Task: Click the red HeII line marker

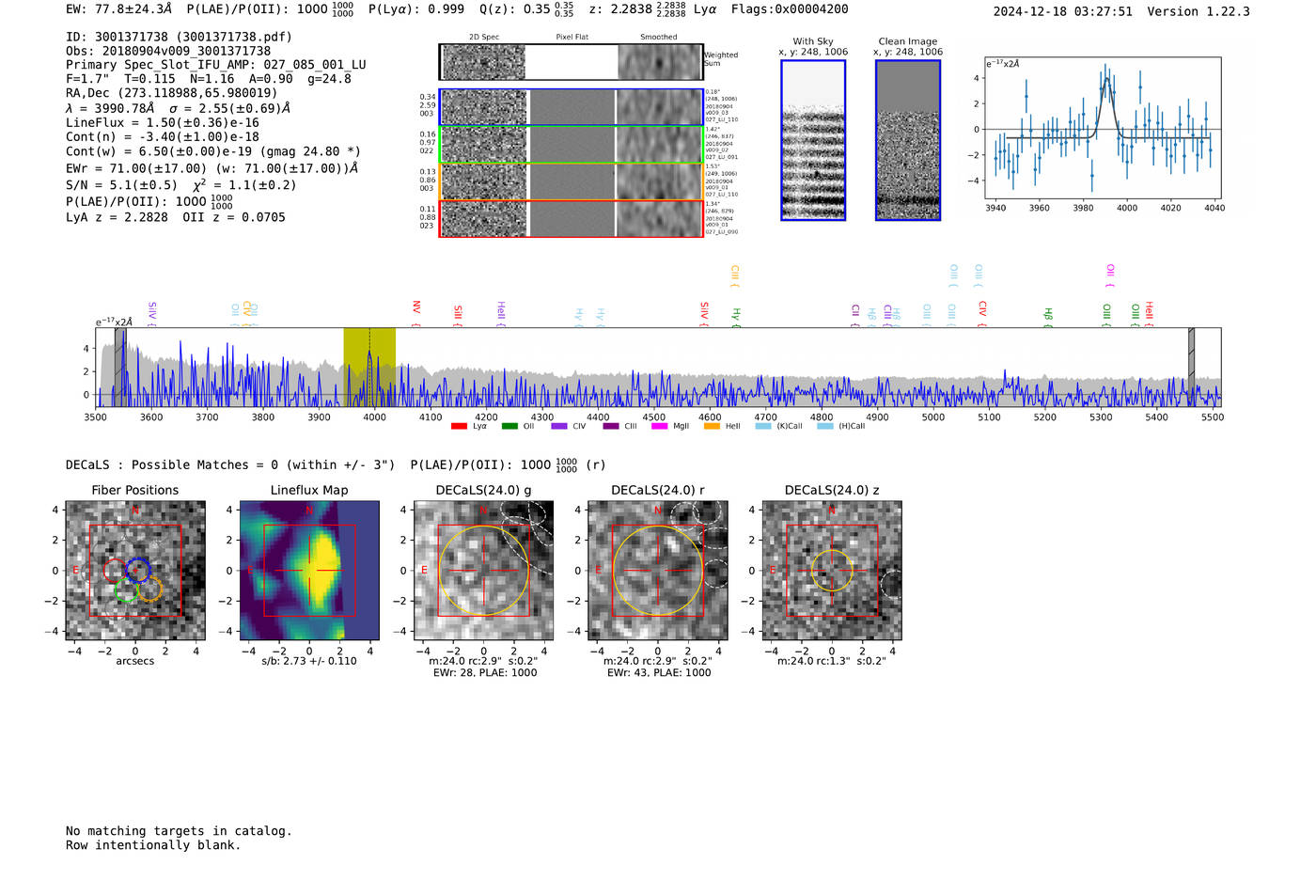Action: click(1149, 314)
